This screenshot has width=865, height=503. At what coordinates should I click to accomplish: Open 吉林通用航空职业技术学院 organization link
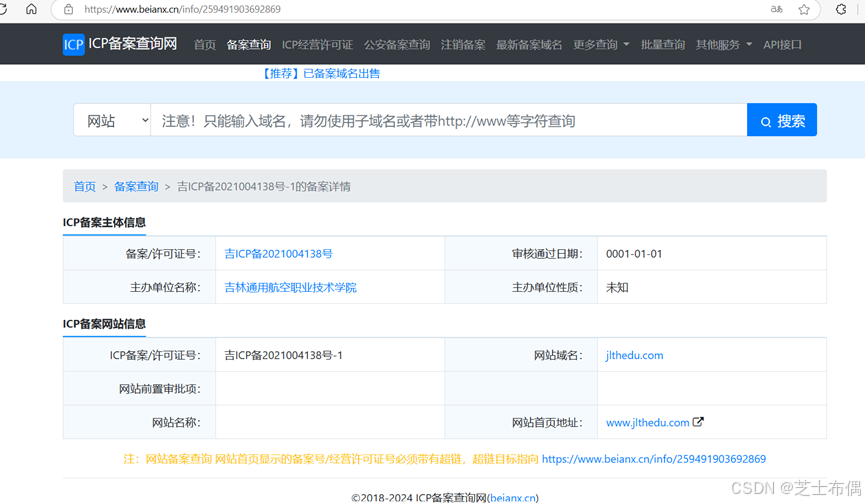291,287
